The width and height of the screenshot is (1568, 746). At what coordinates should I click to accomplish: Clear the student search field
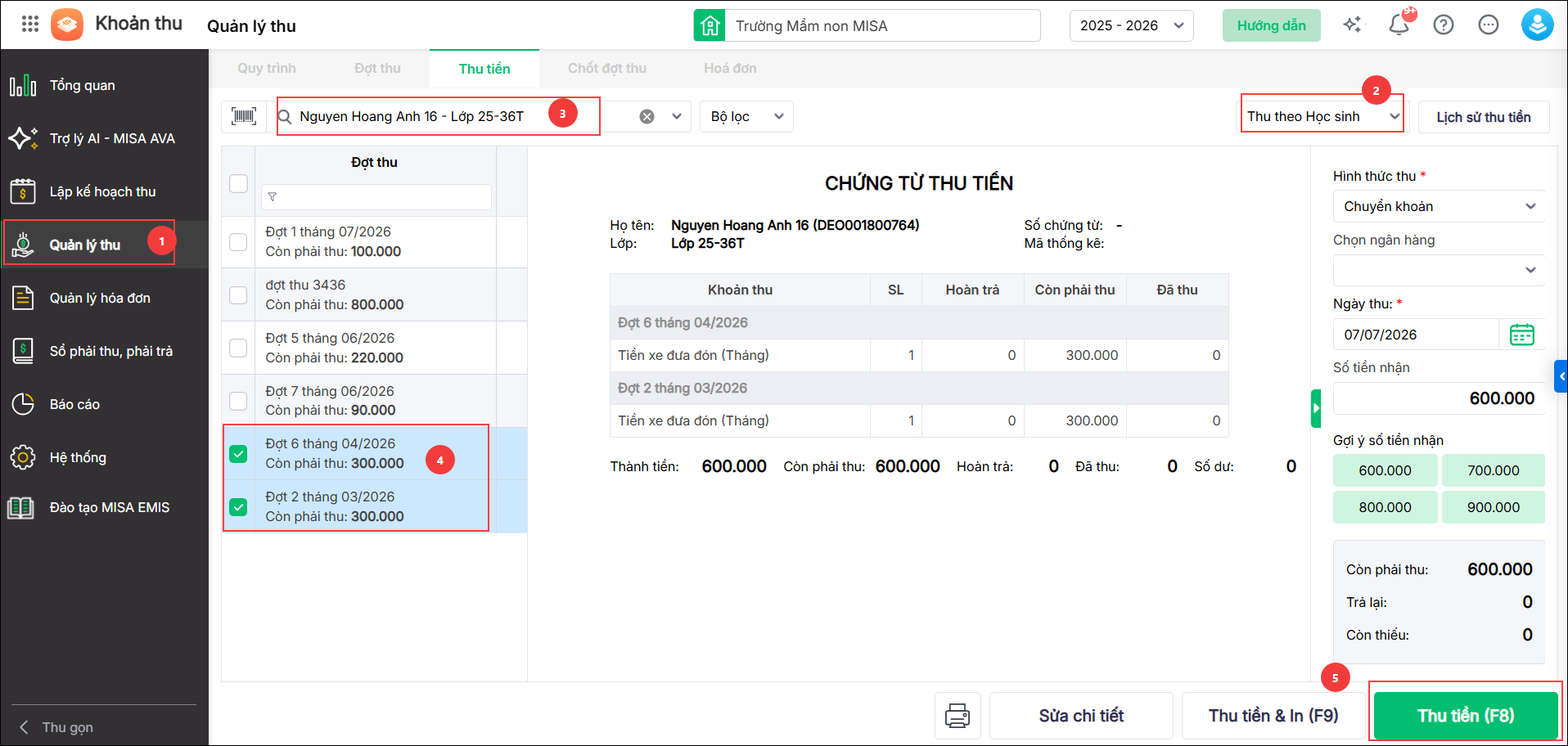point(647,116)
